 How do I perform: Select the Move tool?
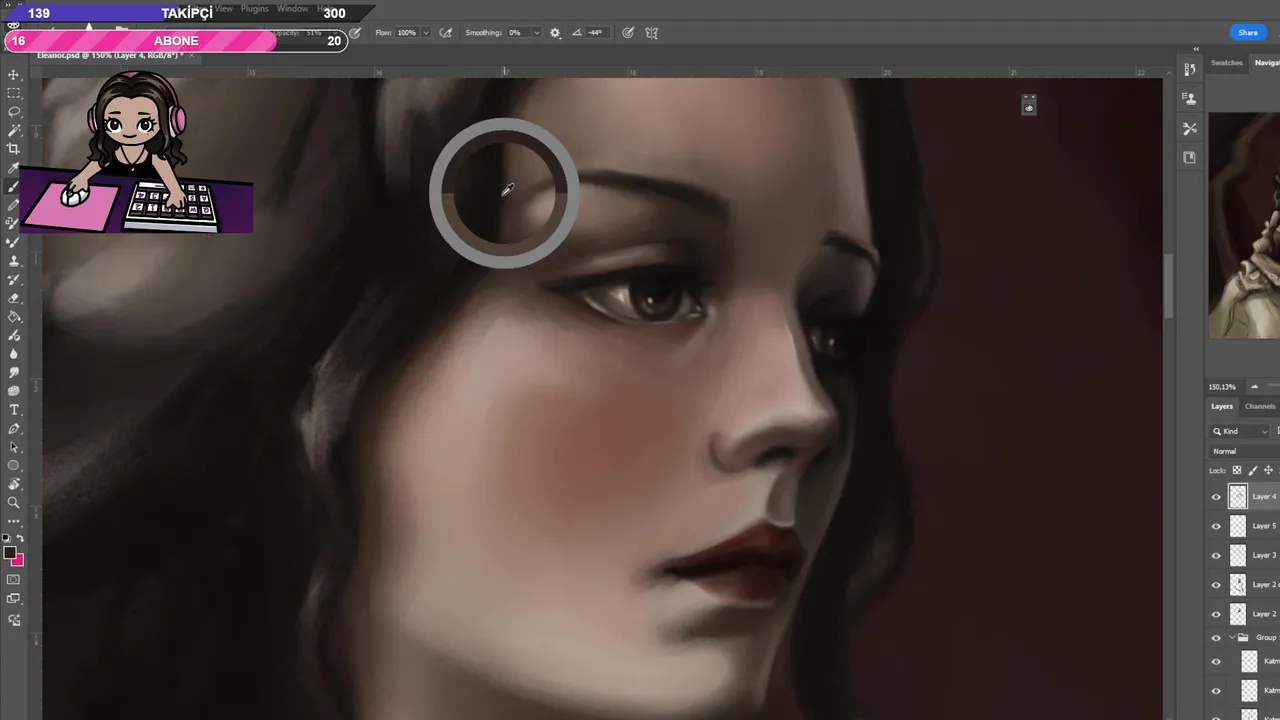pyautogui.click(x=14, y=75)
